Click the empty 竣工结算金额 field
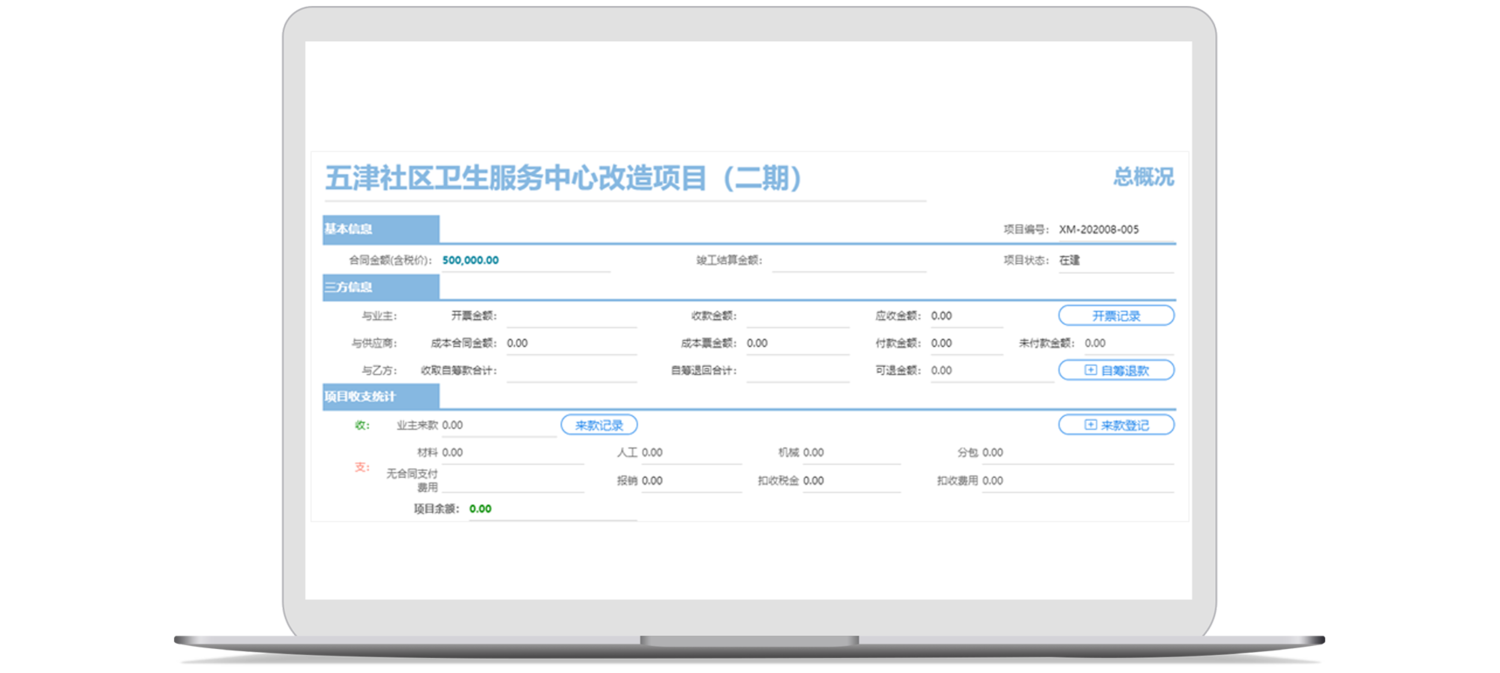The height and width of the screenshot is (673, 1500). click(x=848, y=260)
